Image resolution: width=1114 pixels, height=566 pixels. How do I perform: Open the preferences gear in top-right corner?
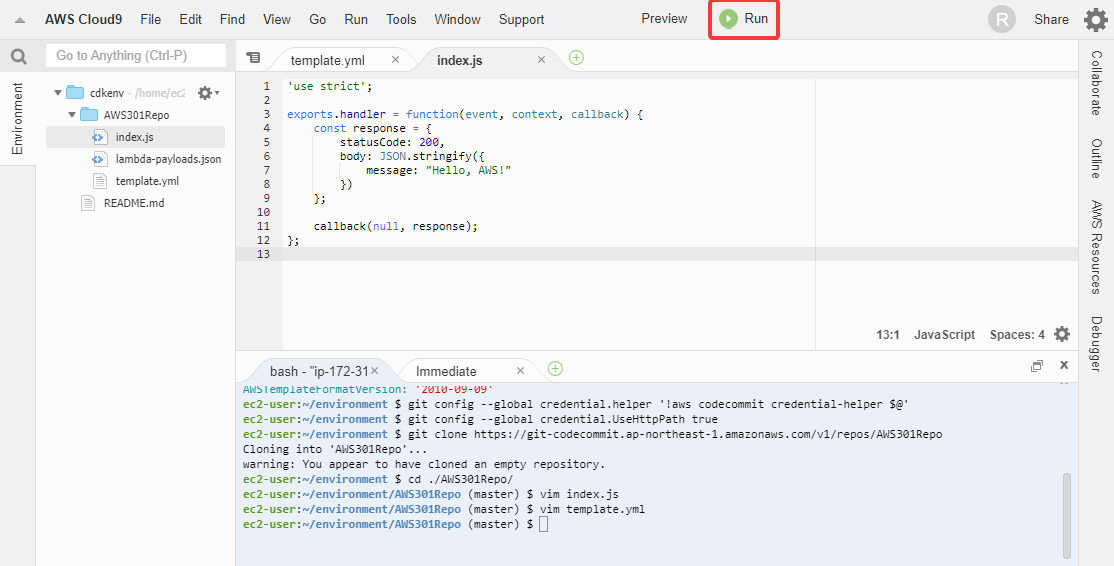pyautogui.click(x=1096, y=19)
